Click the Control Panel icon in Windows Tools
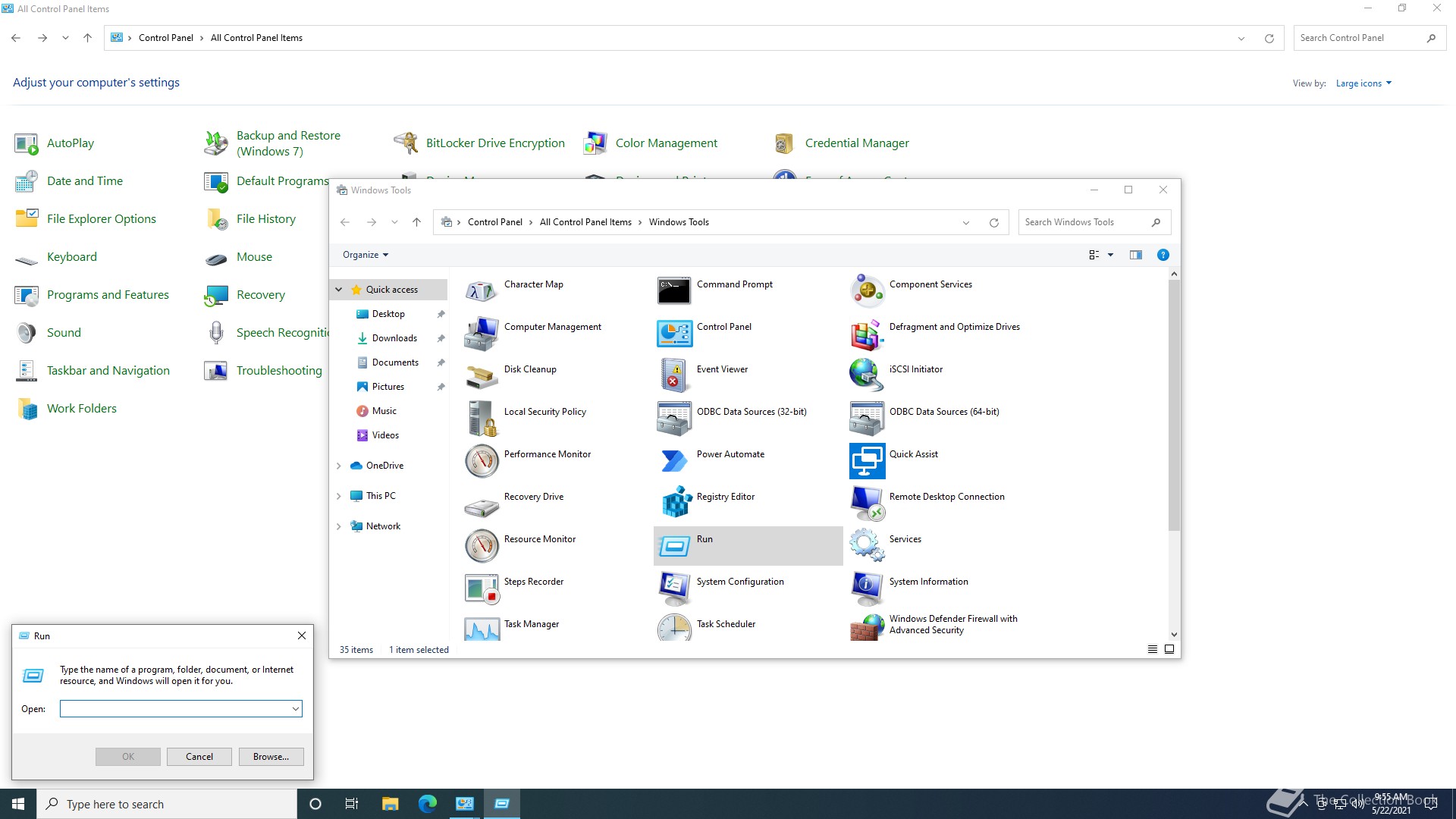This screenshot has height=819, width=1456. (674, 333)
